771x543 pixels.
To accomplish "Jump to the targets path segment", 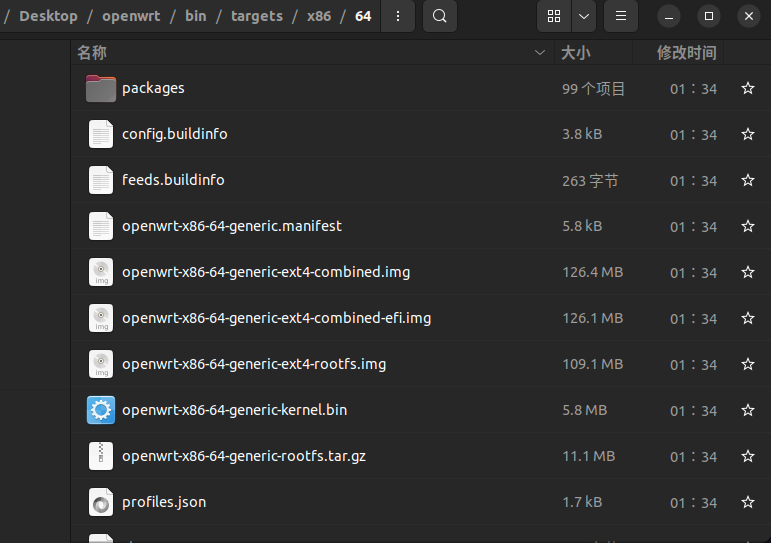I will tap(257, 16).
